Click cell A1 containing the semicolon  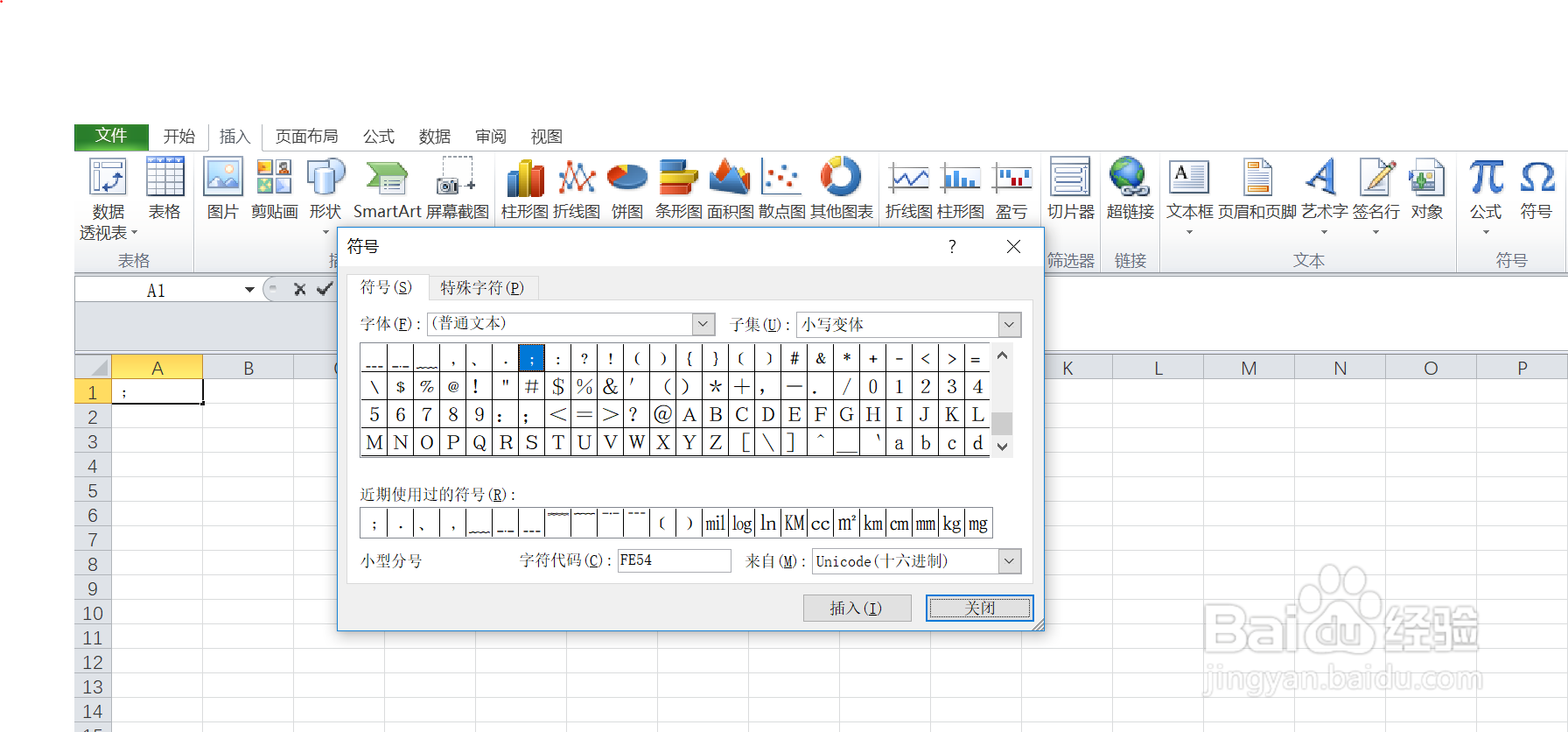pos(157,392)
